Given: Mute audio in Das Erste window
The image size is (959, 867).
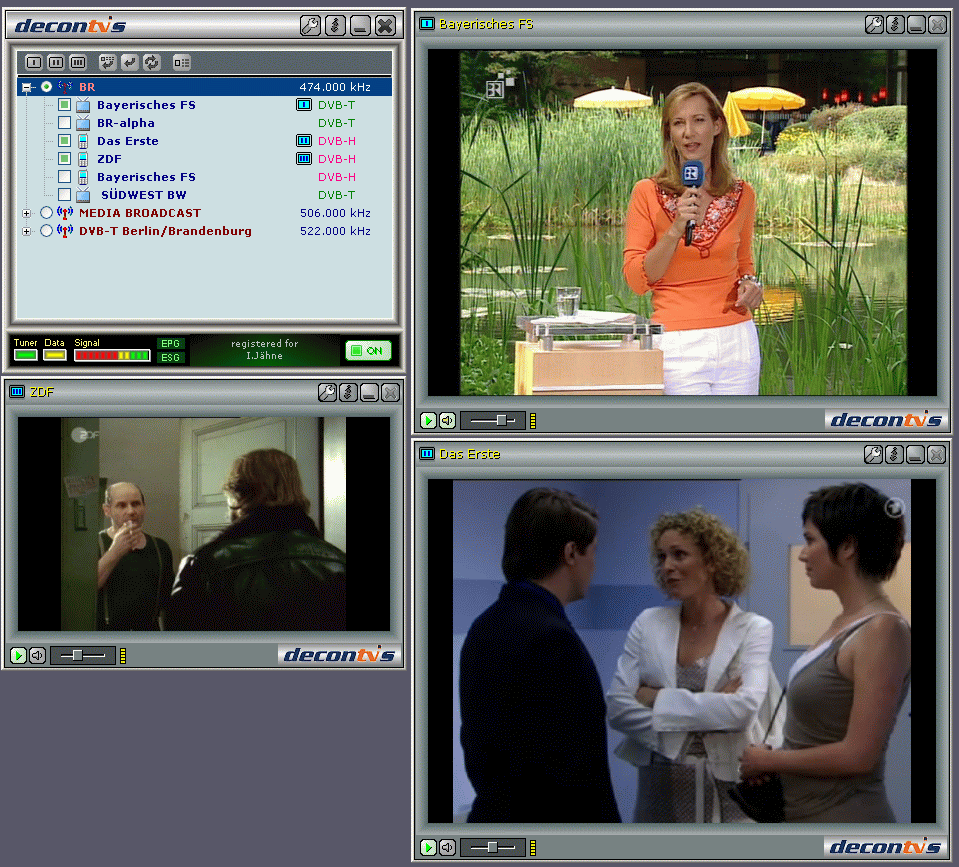Looking at the screenshot, I should 448,847.
